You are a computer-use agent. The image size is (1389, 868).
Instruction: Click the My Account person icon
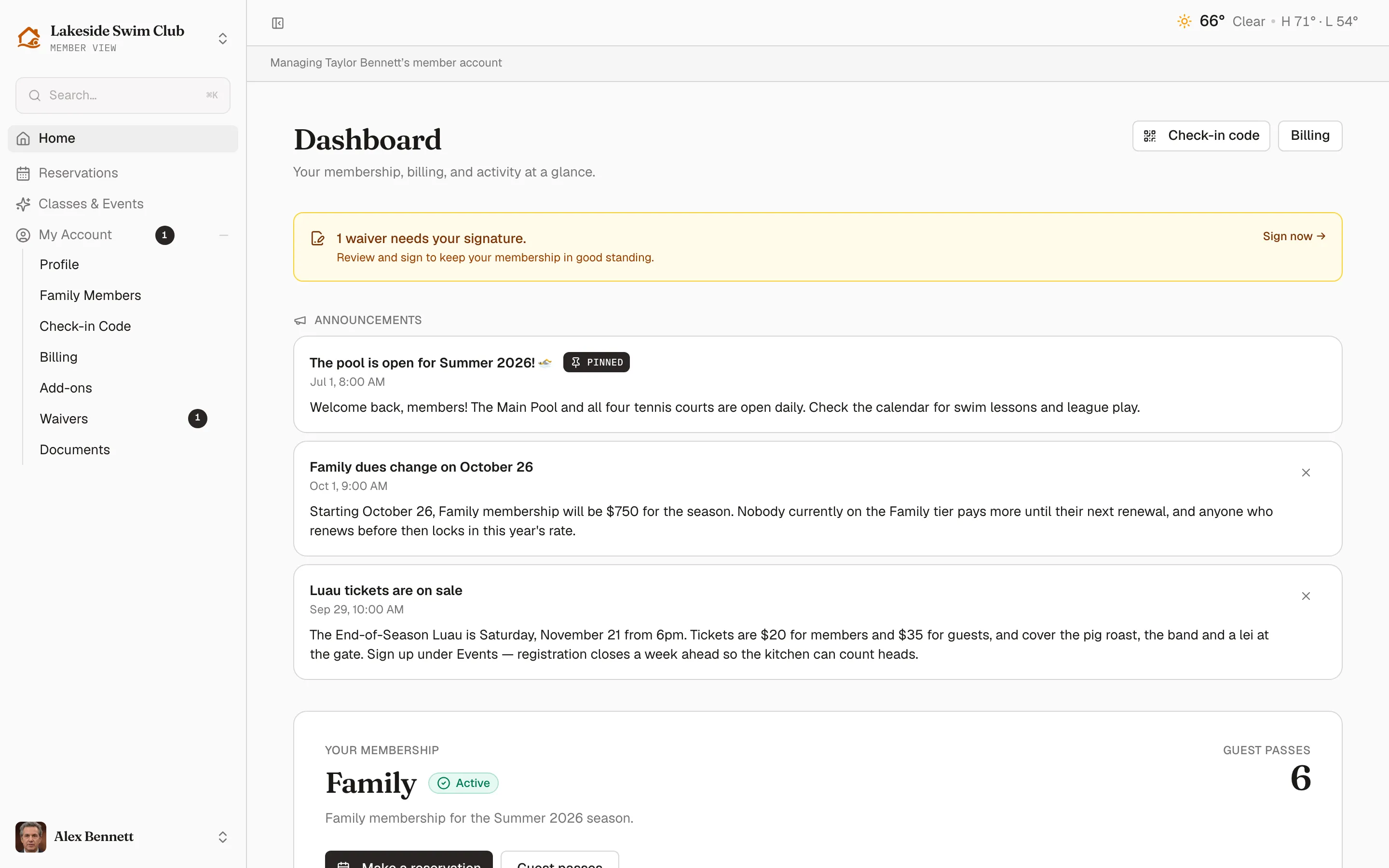point(23,235)
